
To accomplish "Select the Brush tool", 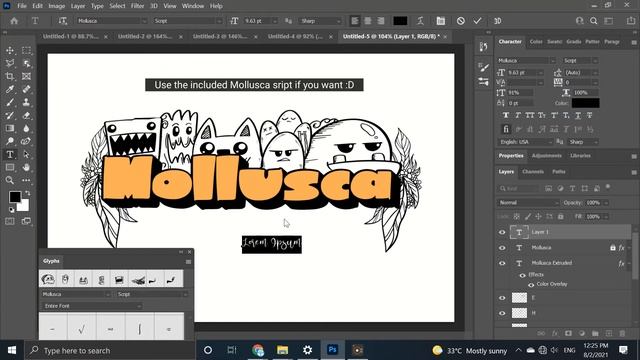I will 10,102.
